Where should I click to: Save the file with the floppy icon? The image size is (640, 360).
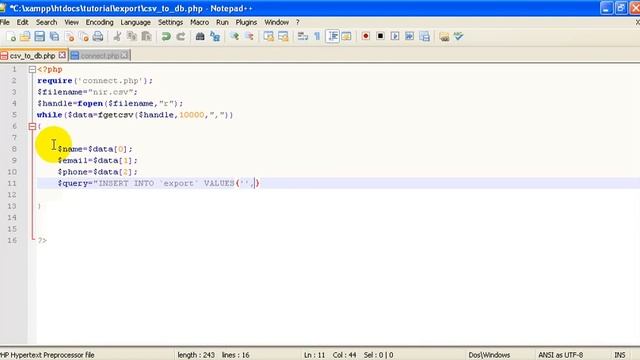coord(40,37)
